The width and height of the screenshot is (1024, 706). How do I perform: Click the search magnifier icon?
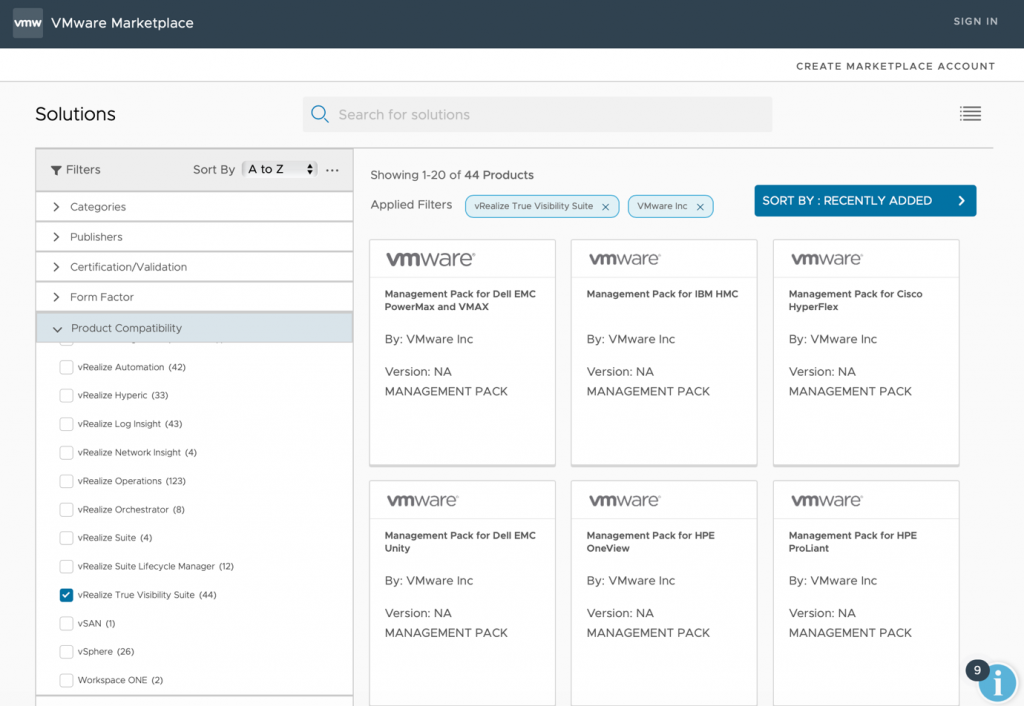(320, 114)
